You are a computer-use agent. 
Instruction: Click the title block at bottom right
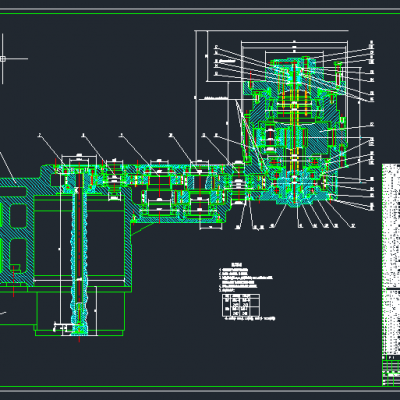(x=391, y=370)
